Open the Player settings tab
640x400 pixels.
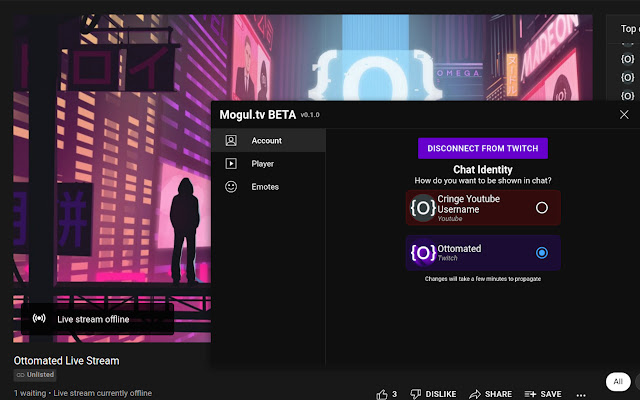[262, 164]
